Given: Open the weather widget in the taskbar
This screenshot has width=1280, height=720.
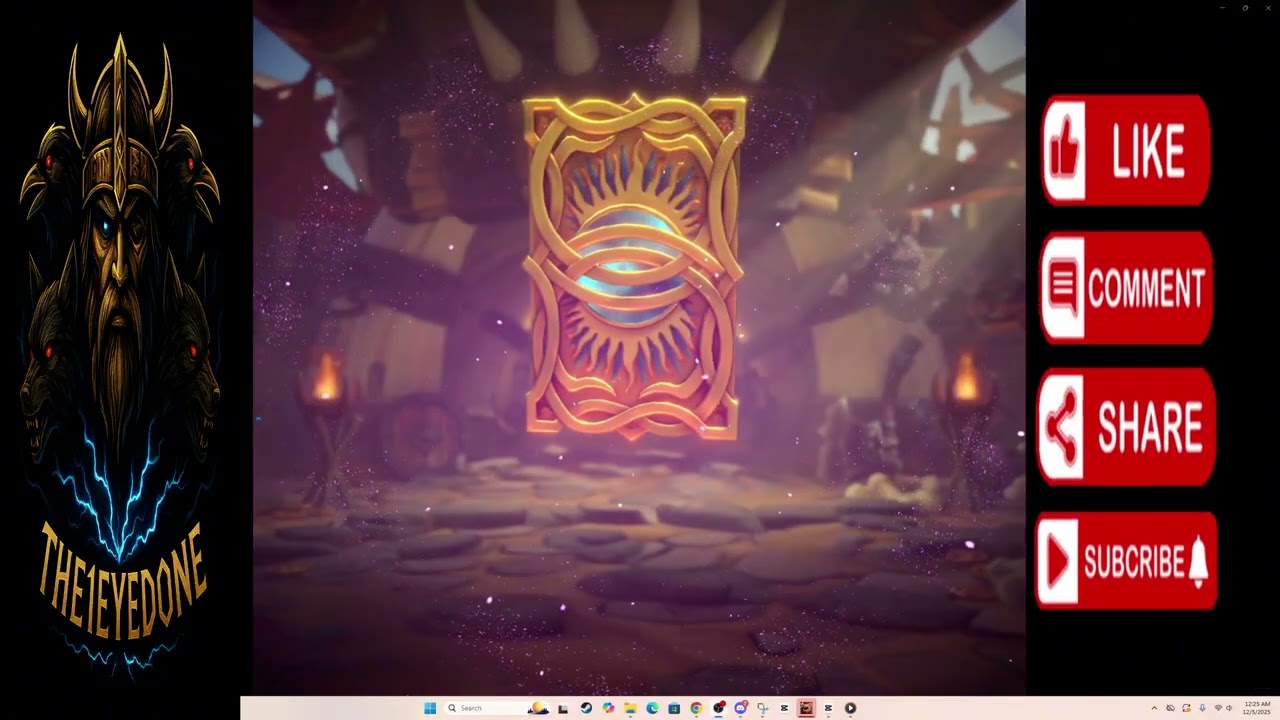Looking at the screenshot, I should [538, 708].
